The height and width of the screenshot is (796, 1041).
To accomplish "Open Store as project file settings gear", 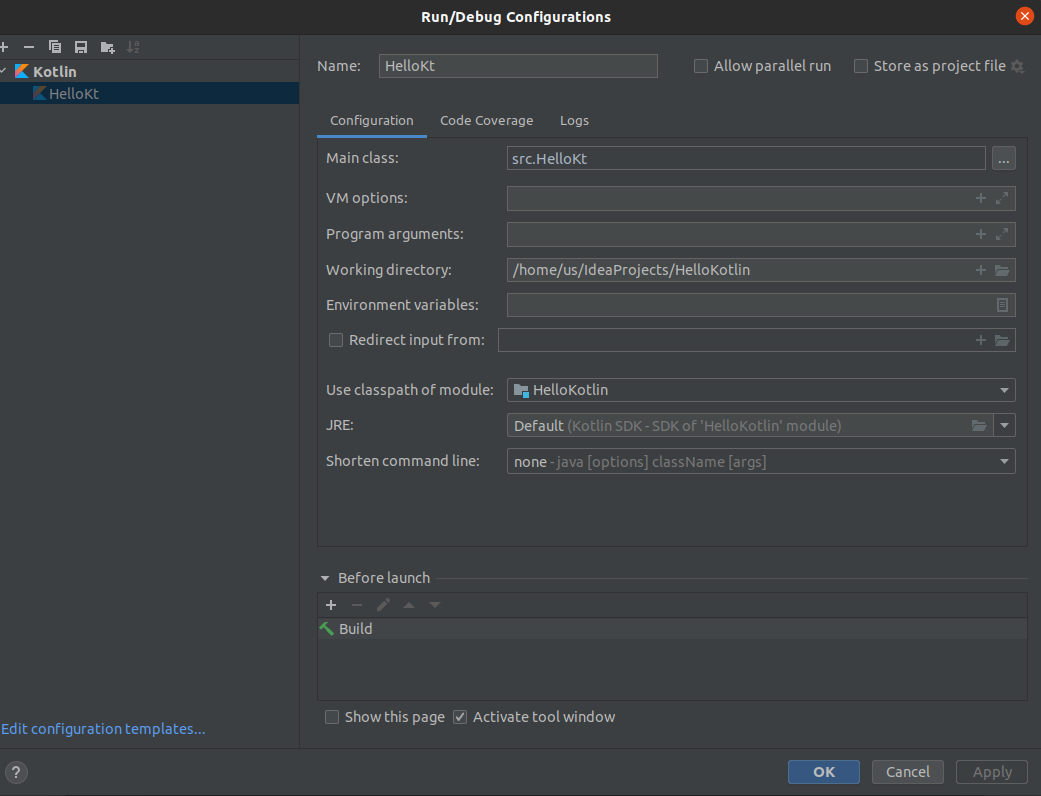I will pyautogui.click(x=1017, y=66).
